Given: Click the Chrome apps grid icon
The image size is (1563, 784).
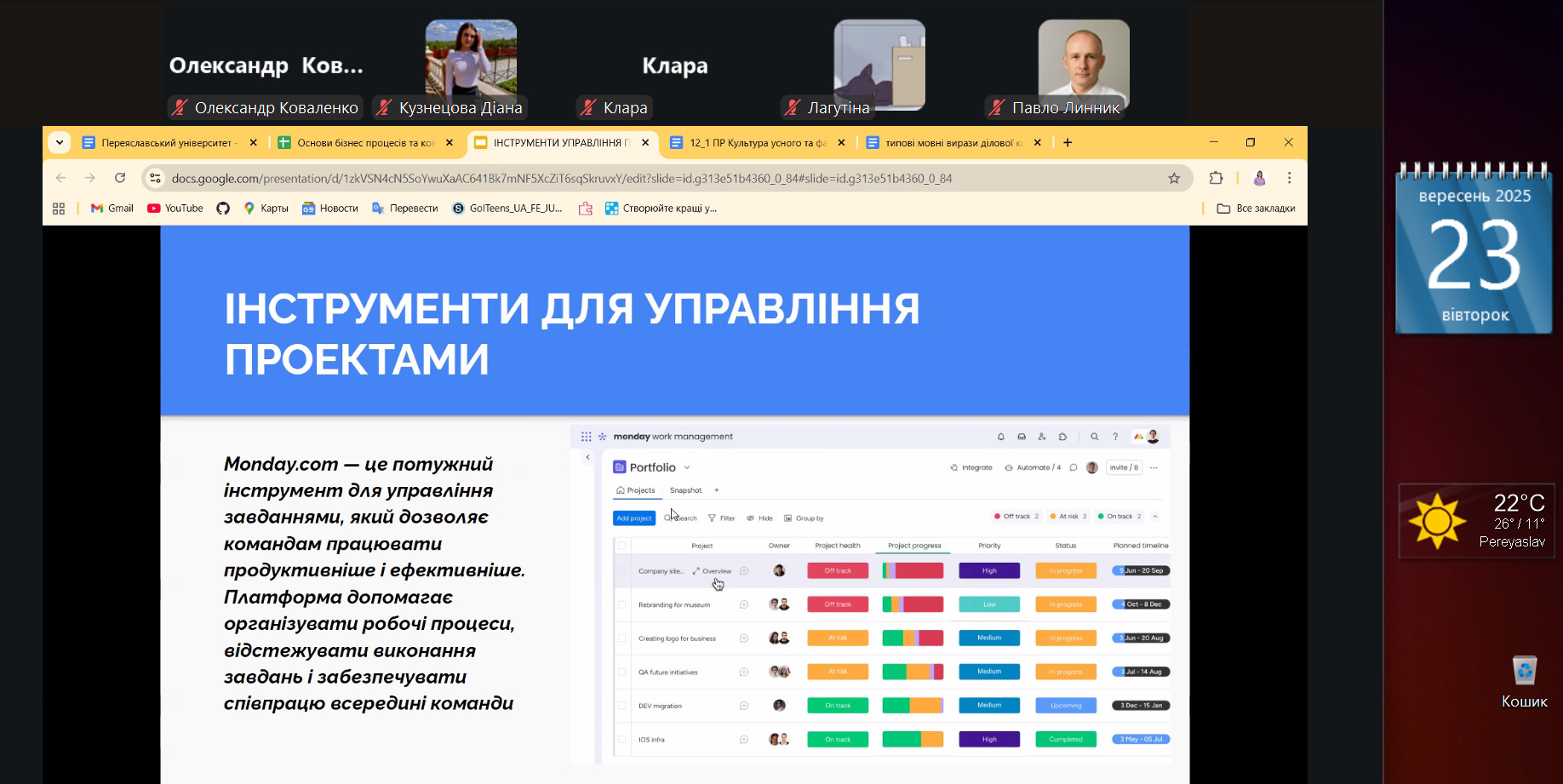Looking at the screenshot, I should pos(59,209).
